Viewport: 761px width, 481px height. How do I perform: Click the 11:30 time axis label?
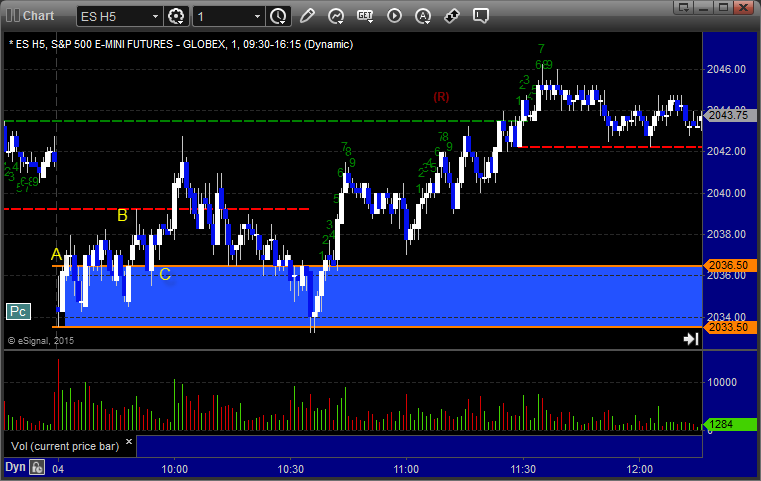click(523, 469)
